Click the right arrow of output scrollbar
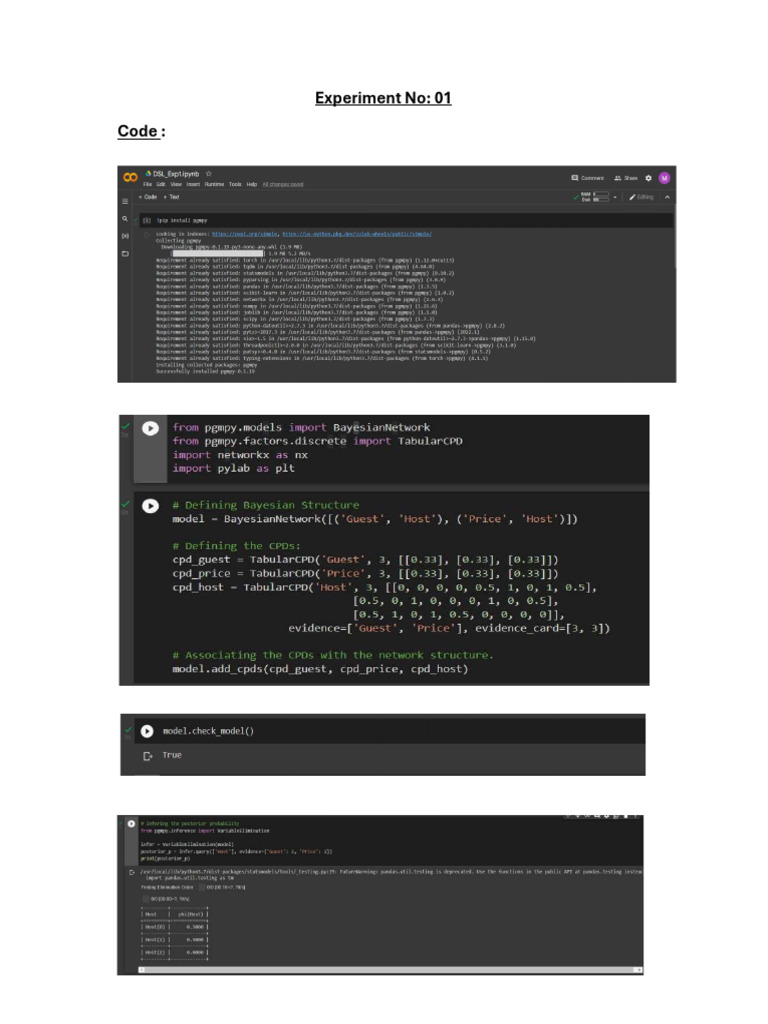 tap(640, 970)
